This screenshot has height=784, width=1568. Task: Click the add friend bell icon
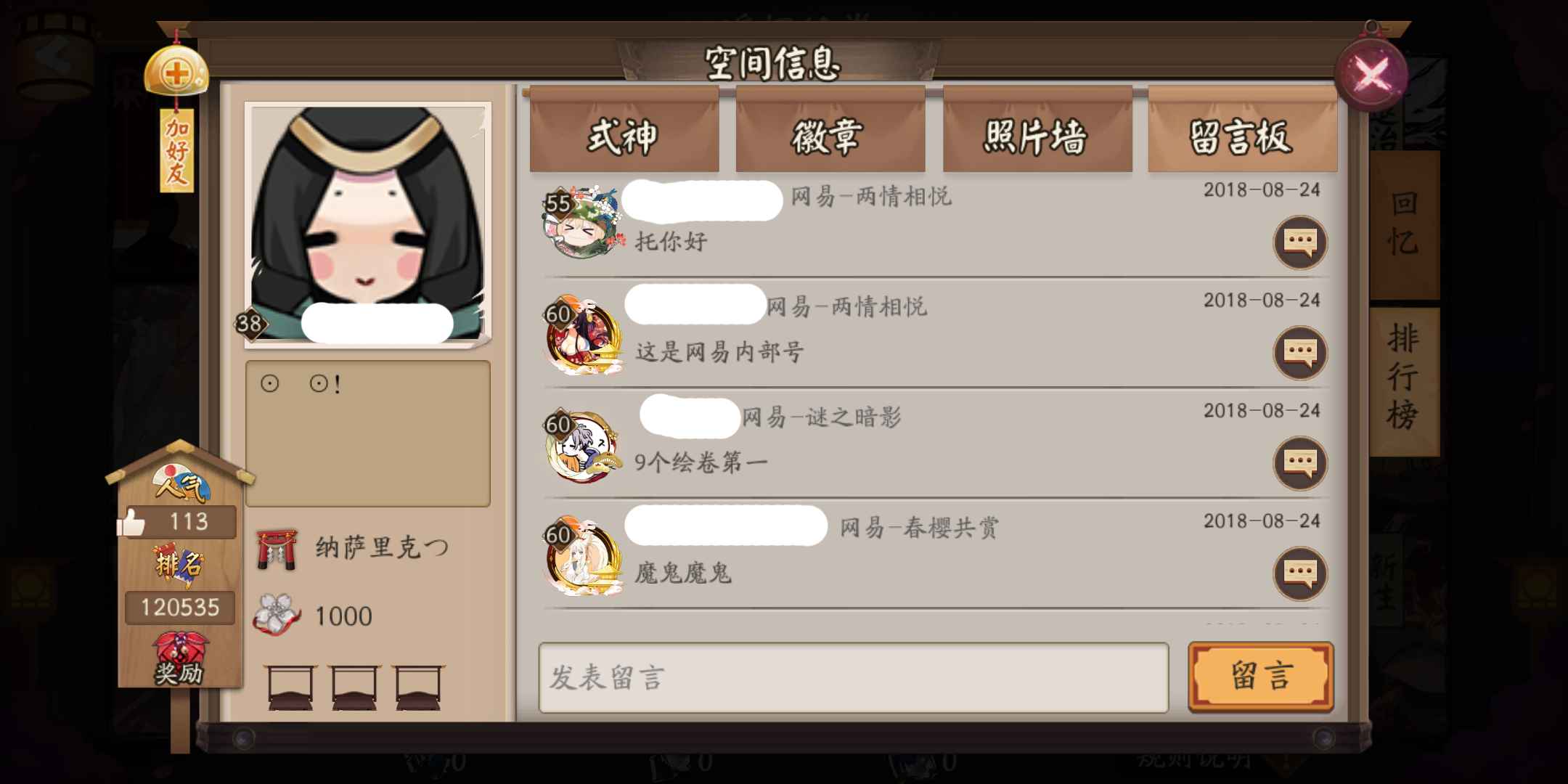tap(176, 71)
